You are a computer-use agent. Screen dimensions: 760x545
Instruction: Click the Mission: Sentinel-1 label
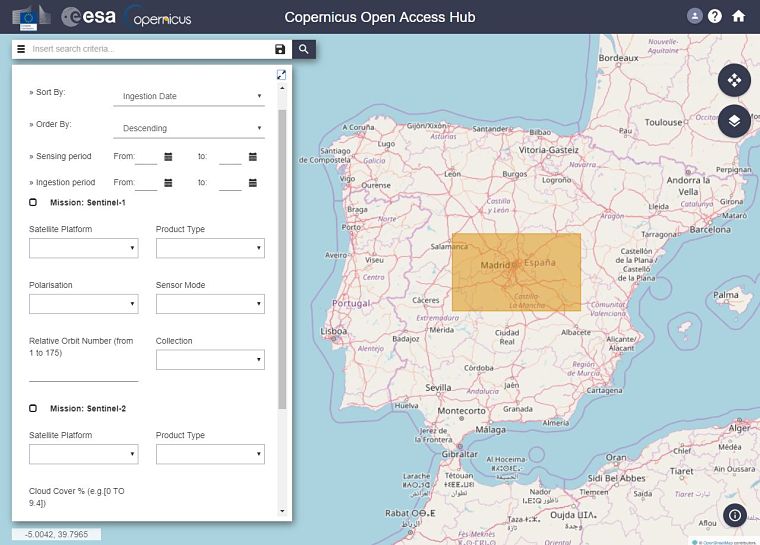pyautogui.click(x=88, y=203)
